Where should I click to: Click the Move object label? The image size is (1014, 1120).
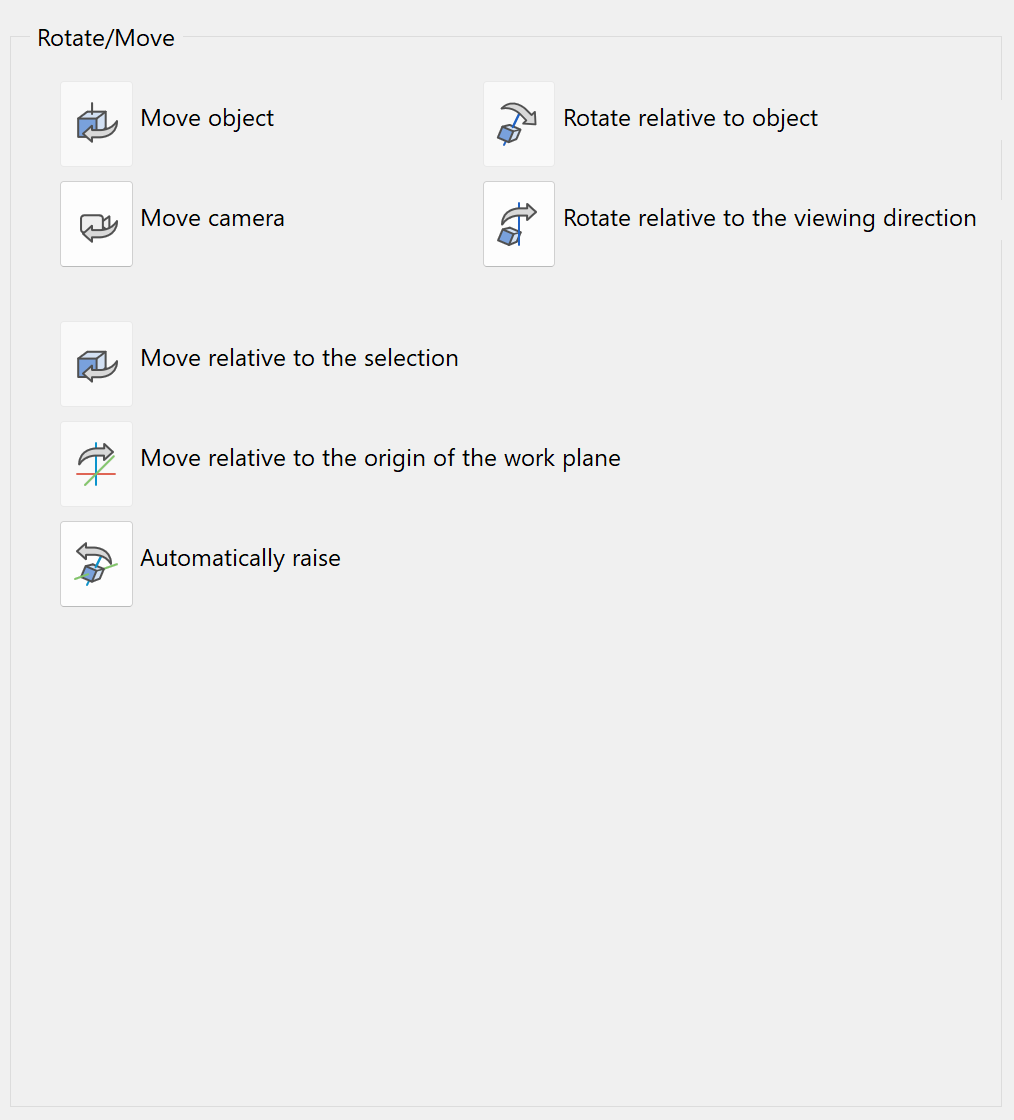pyautogui.click(x=207, y=118)
